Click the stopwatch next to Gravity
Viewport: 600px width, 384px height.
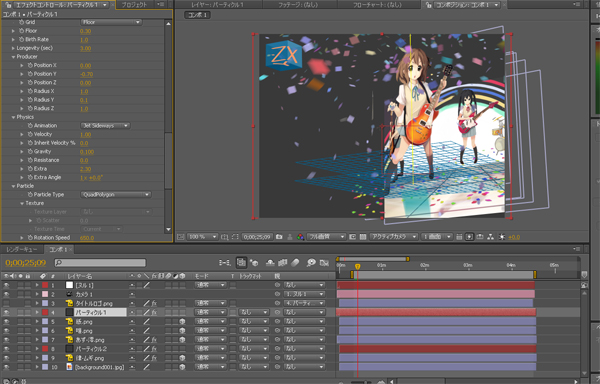(30, 151)
